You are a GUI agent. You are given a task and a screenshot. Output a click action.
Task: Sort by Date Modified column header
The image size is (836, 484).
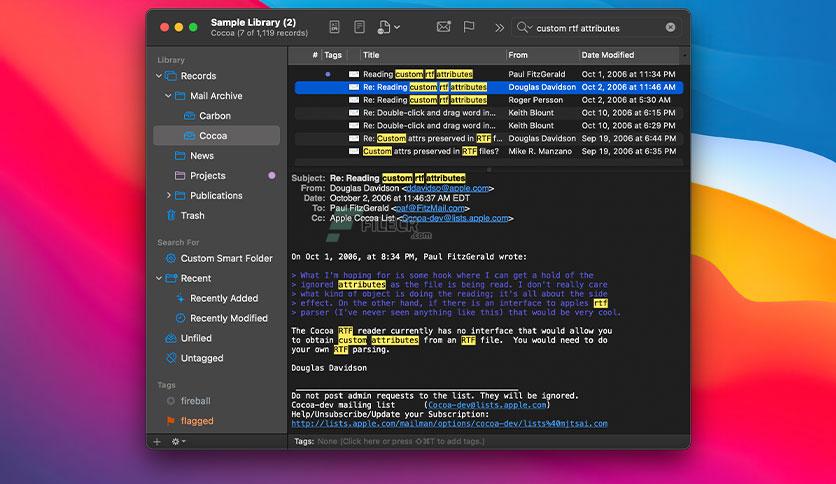[607, 55]
